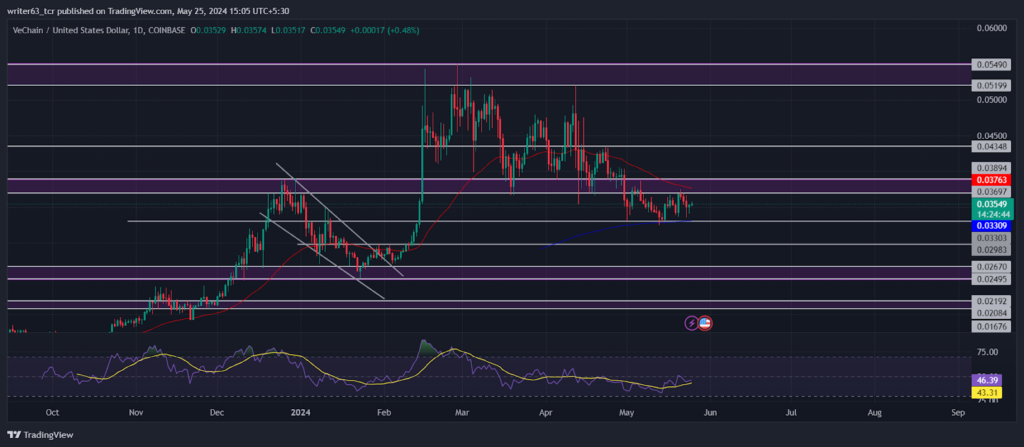Select the Nov label on the date axis
Image resolution: width=1024 pixels, height=447 pixels.
point(135,413)
